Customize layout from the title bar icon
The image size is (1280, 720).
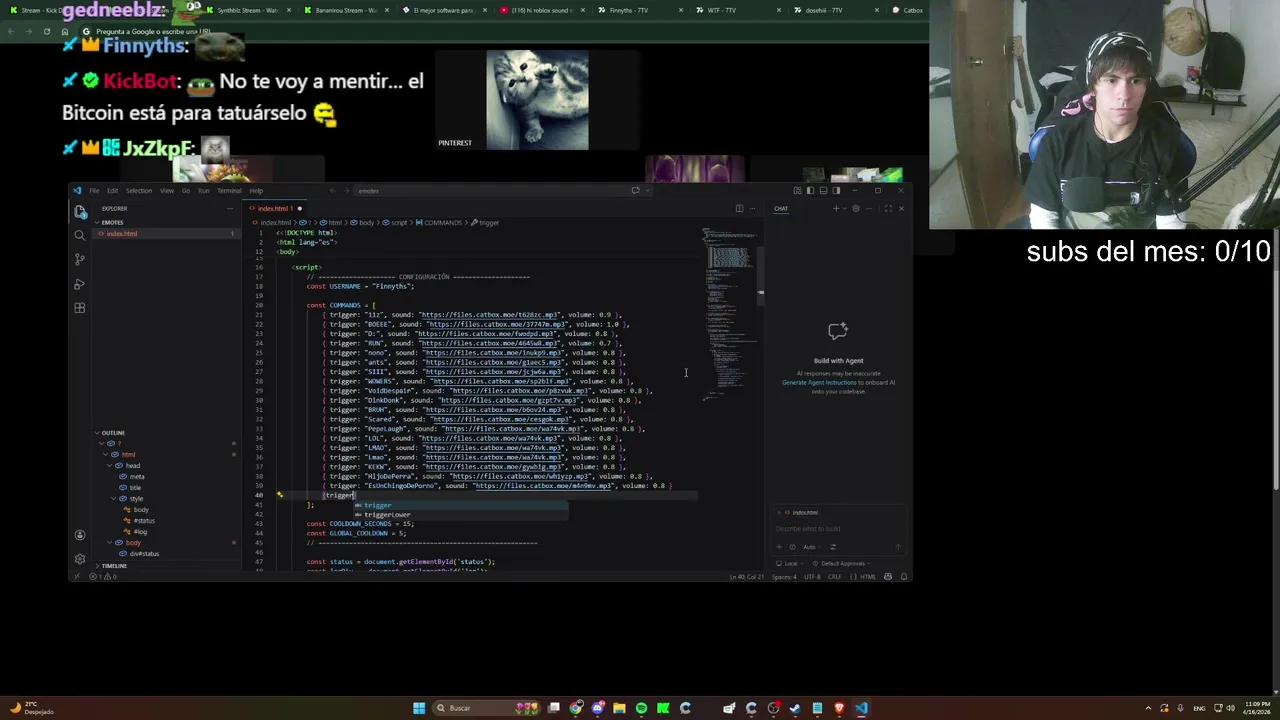coord(797,191)
